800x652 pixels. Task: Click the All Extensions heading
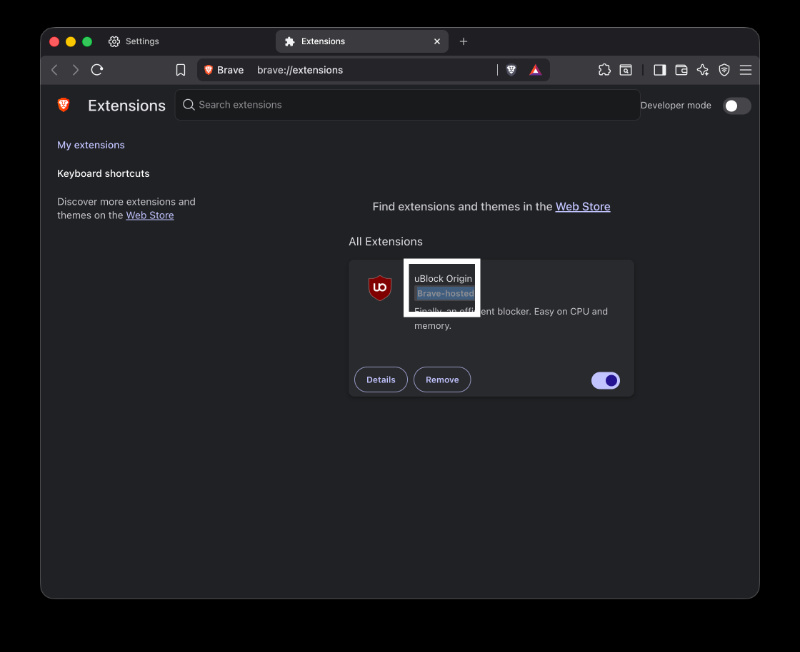click(x=385, y=242)
